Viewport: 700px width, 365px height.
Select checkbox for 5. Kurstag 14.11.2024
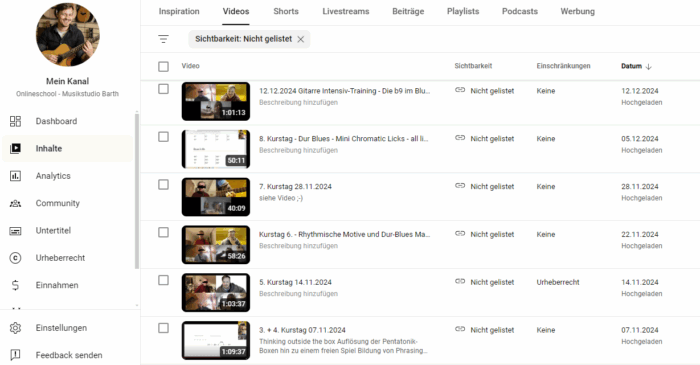click(163, 280)
